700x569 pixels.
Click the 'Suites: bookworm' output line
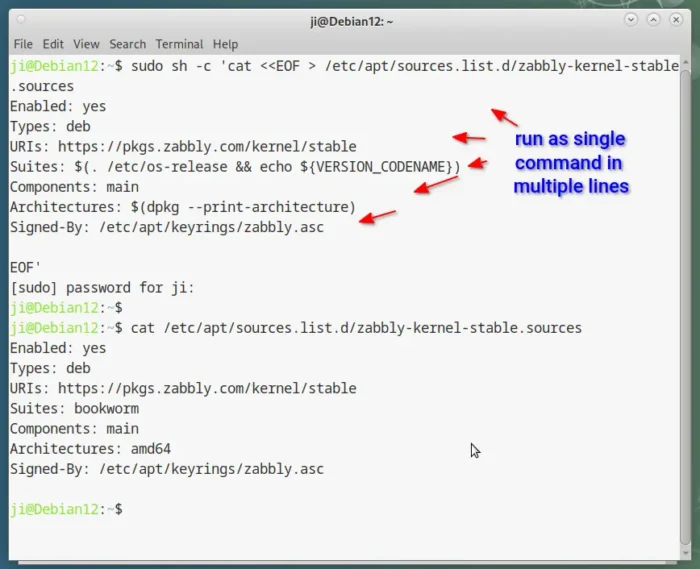tap(74, 408)
